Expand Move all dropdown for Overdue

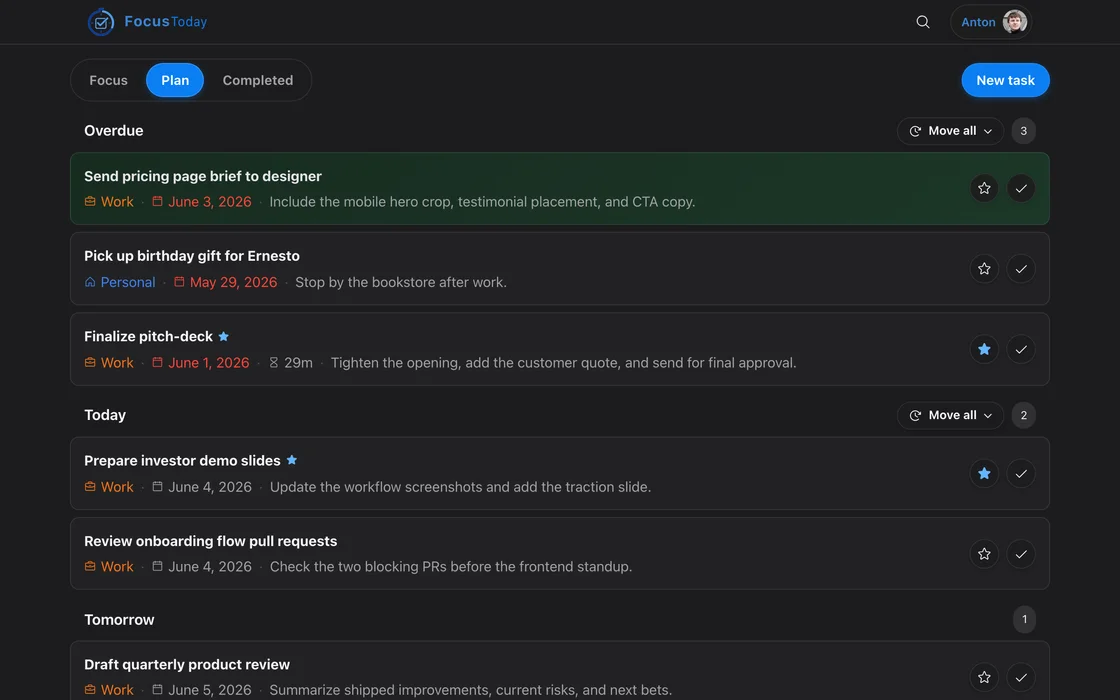[x=950, y=131]
